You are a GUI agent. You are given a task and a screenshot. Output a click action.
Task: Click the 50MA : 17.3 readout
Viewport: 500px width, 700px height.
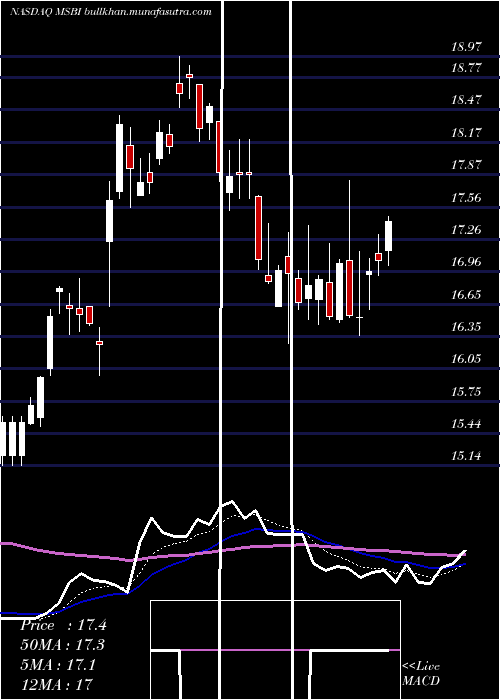(62, 645)
